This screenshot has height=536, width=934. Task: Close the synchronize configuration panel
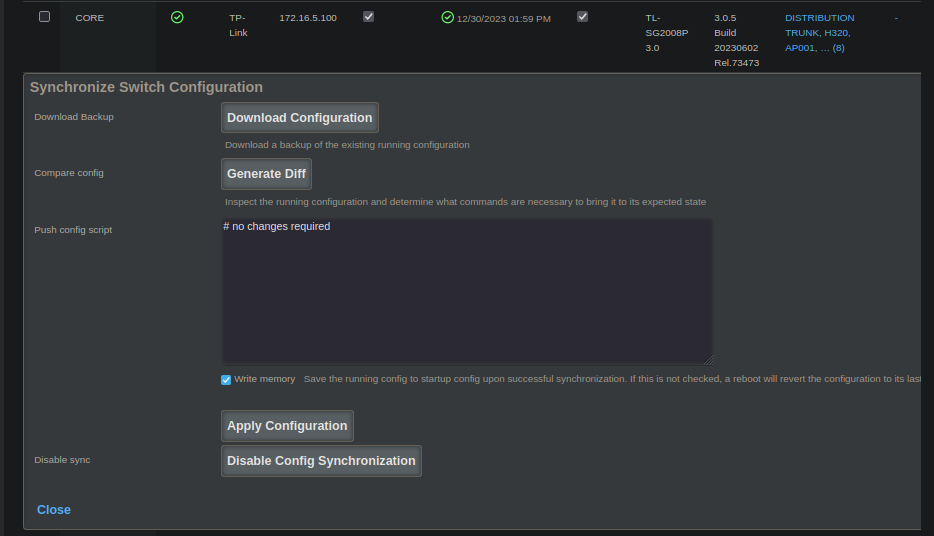(x=54, y=510)
